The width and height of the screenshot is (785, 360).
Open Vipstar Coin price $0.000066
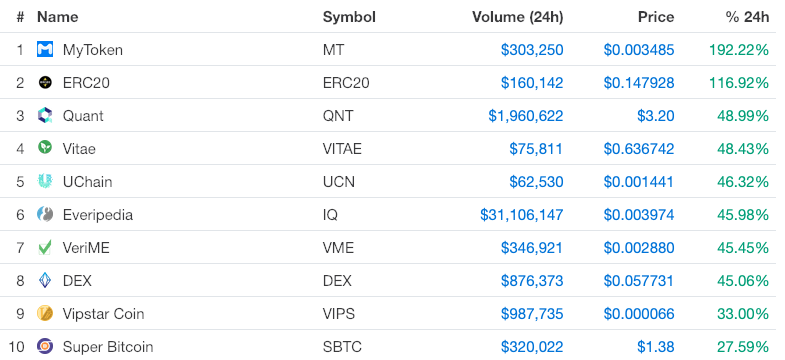pyautogui.click(x=639, y=314)
